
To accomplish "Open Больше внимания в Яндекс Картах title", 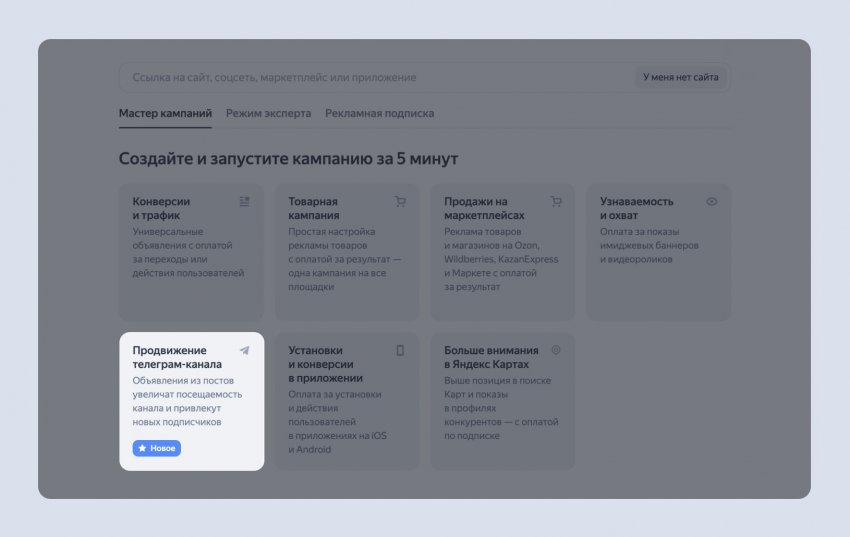I will (x=491, y=358).
